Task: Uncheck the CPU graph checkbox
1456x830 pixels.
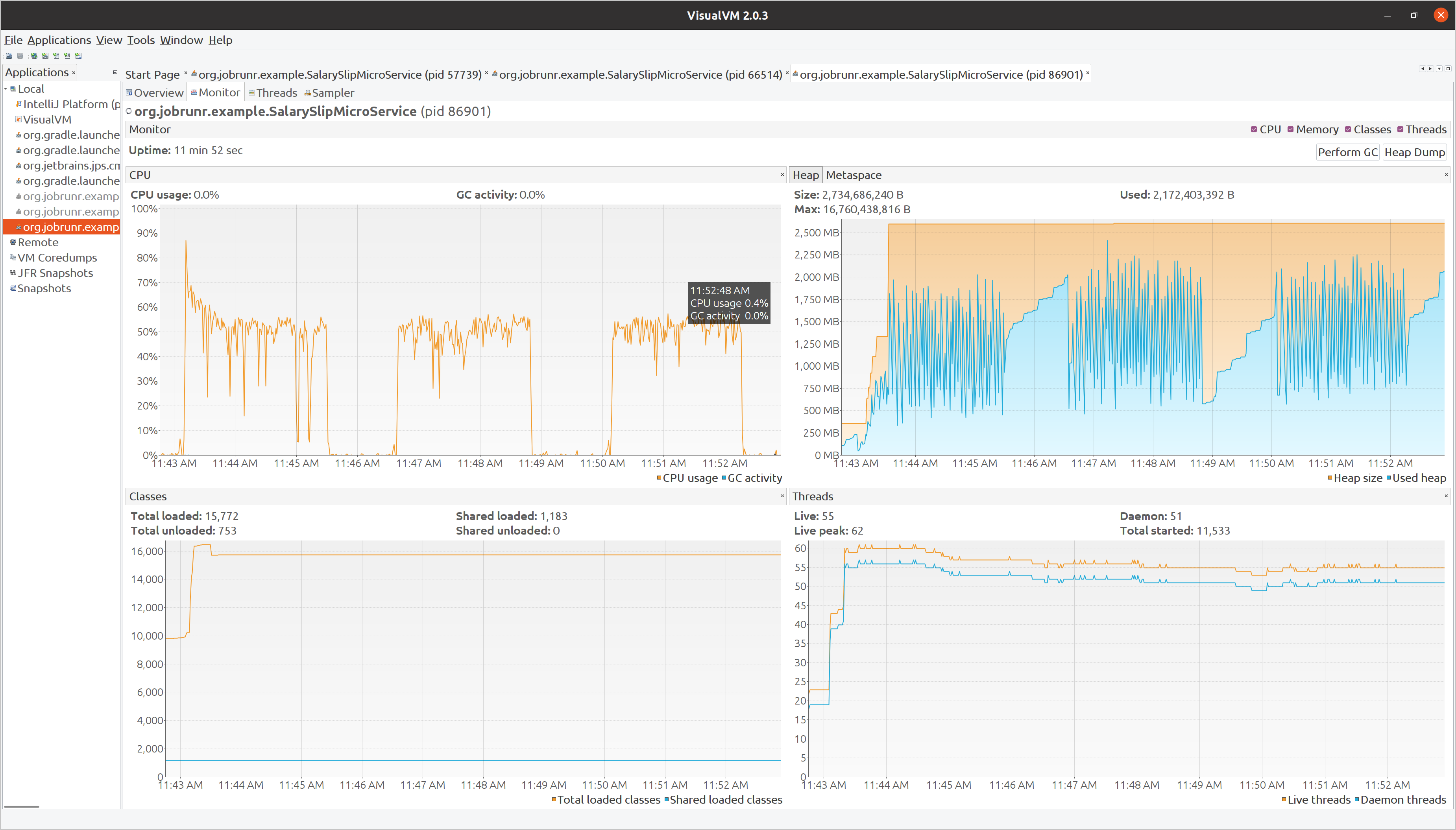Action: point(1254,129)
